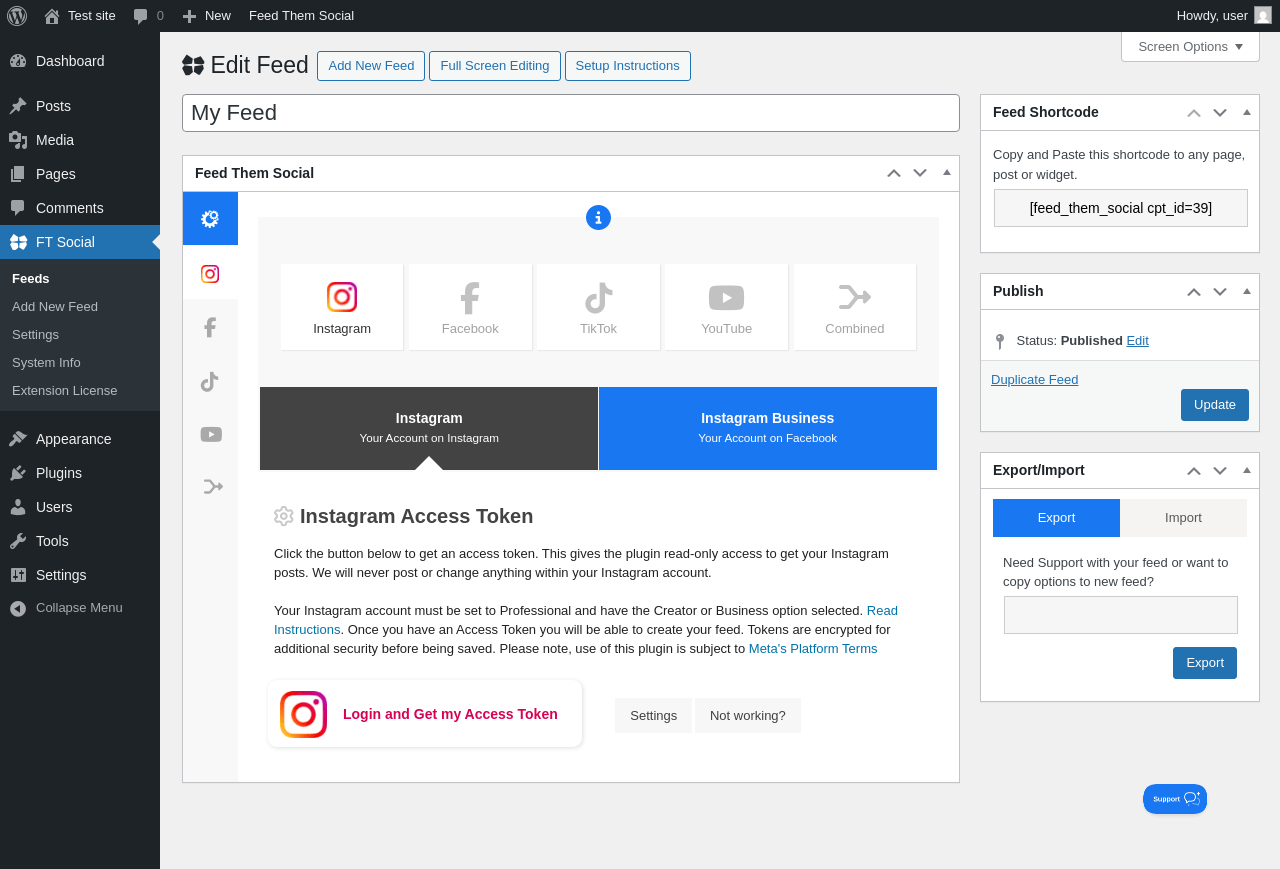Click the Instagram logo on login button

303,714
